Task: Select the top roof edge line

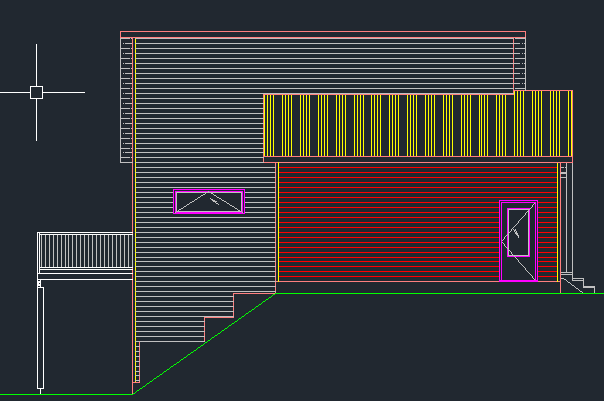Action: coord(320,32)
